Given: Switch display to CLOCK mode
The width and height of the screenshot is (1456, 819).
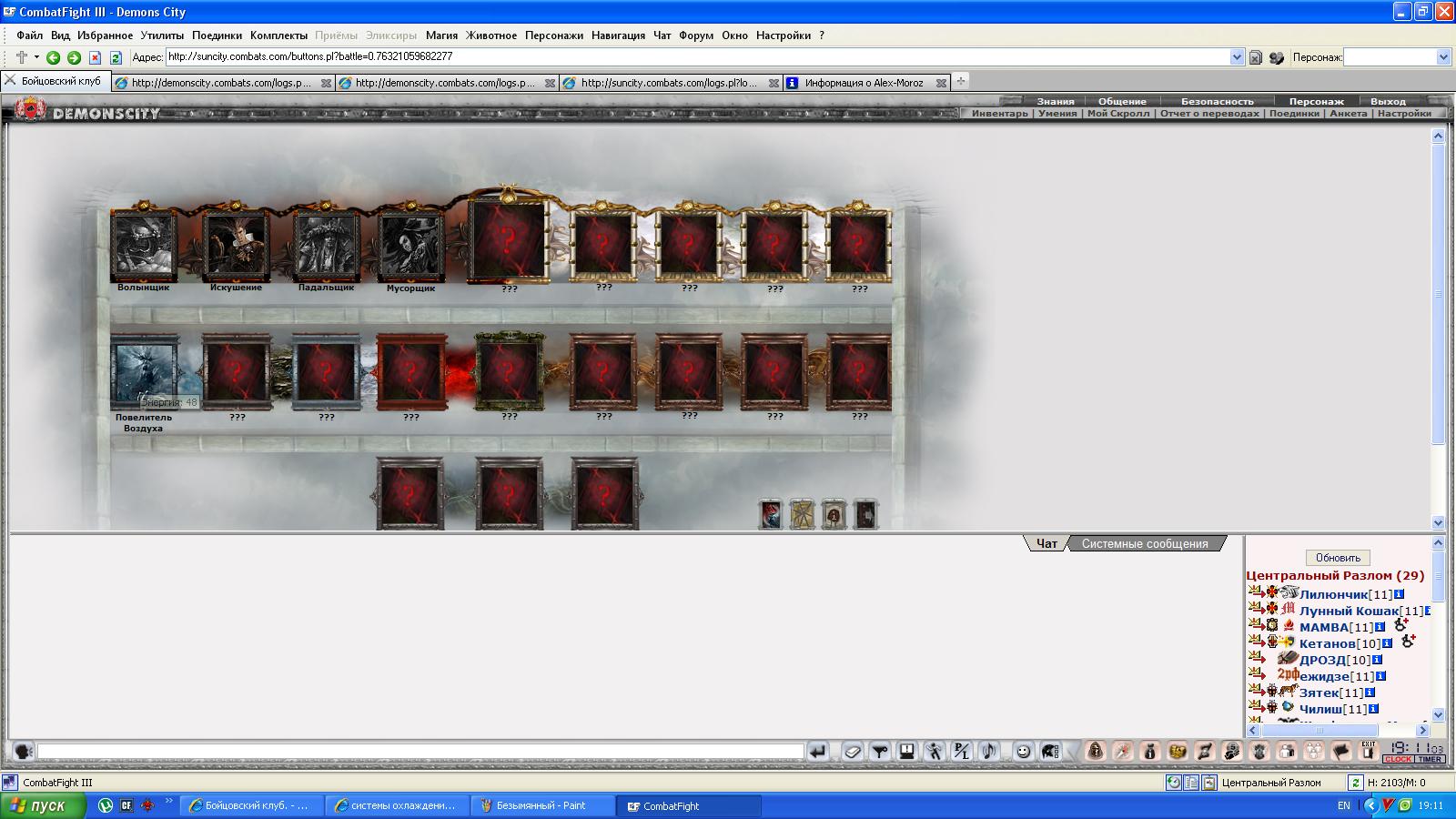Looking at the screenshot, I should coord(1398,759).
